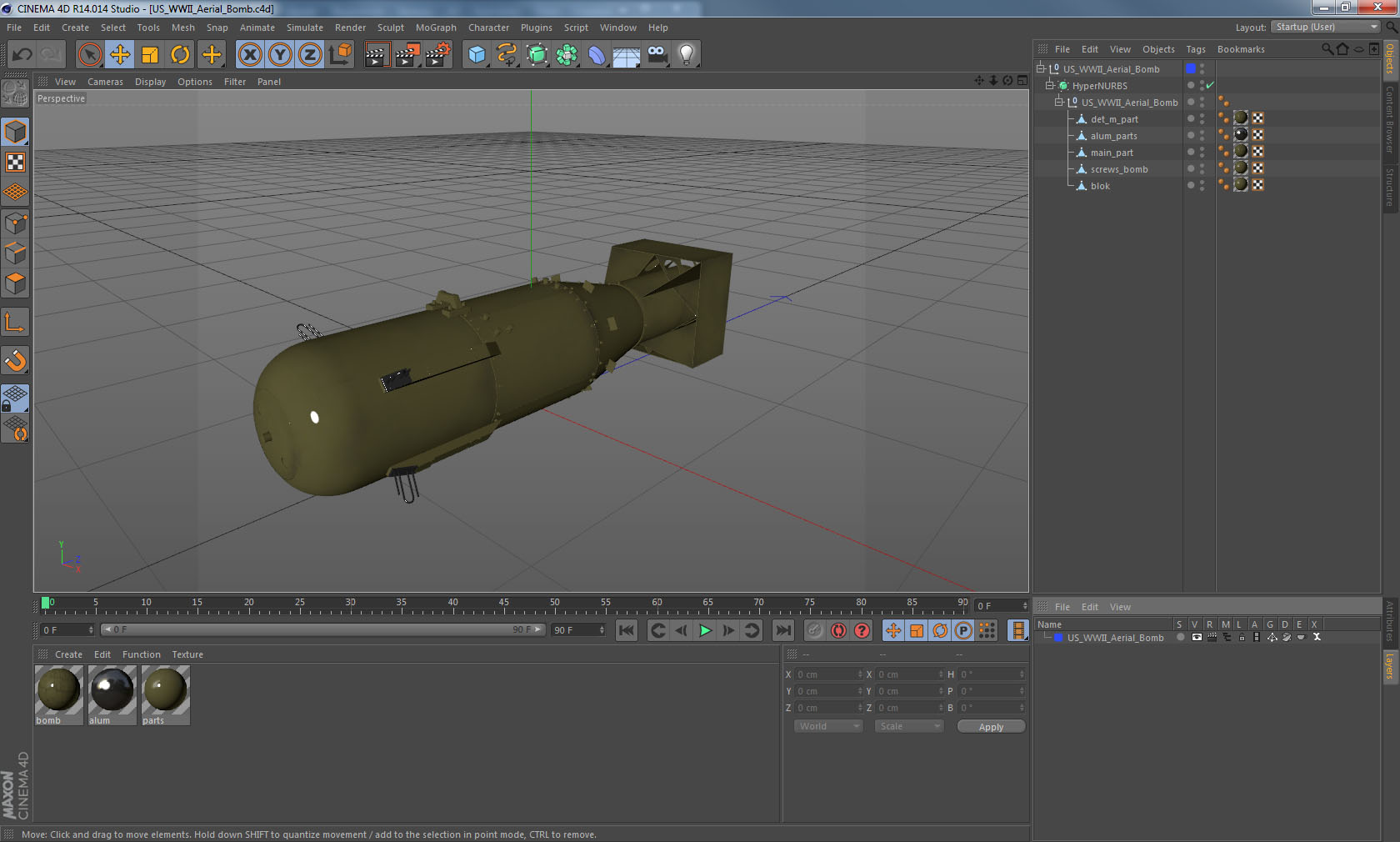
Task: Open Object Manager Tags menu
Action: click(1196, 49)
